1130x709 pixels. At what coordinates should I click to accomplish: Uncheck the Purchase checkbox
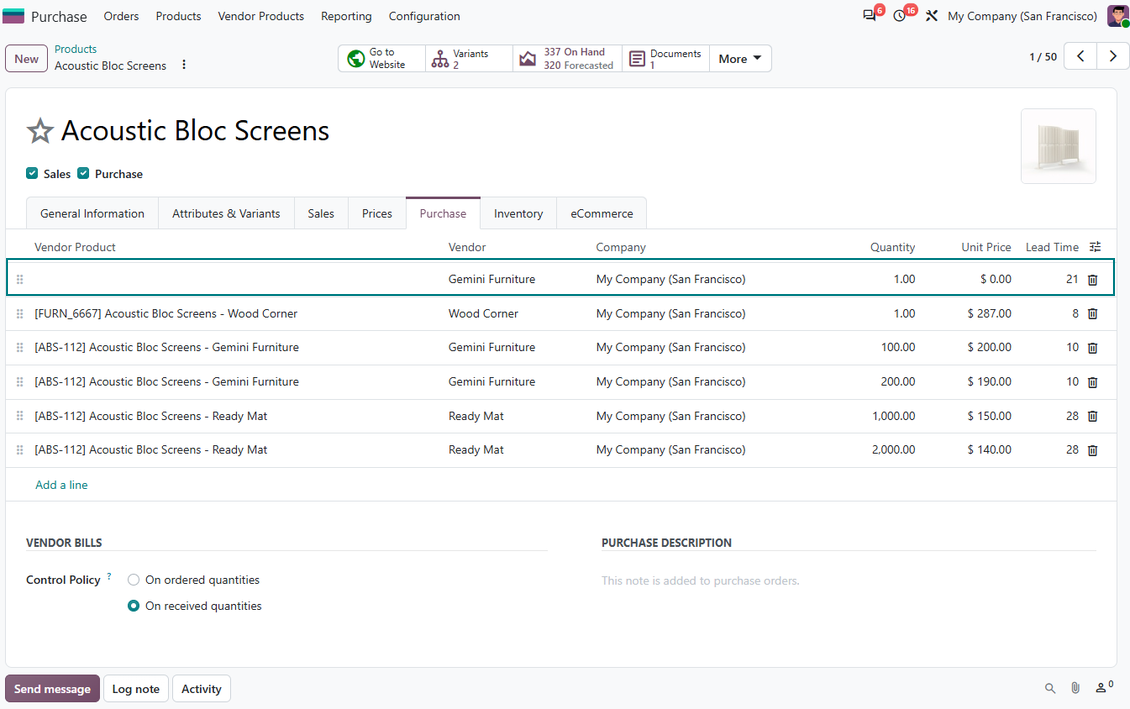point(83,173)
